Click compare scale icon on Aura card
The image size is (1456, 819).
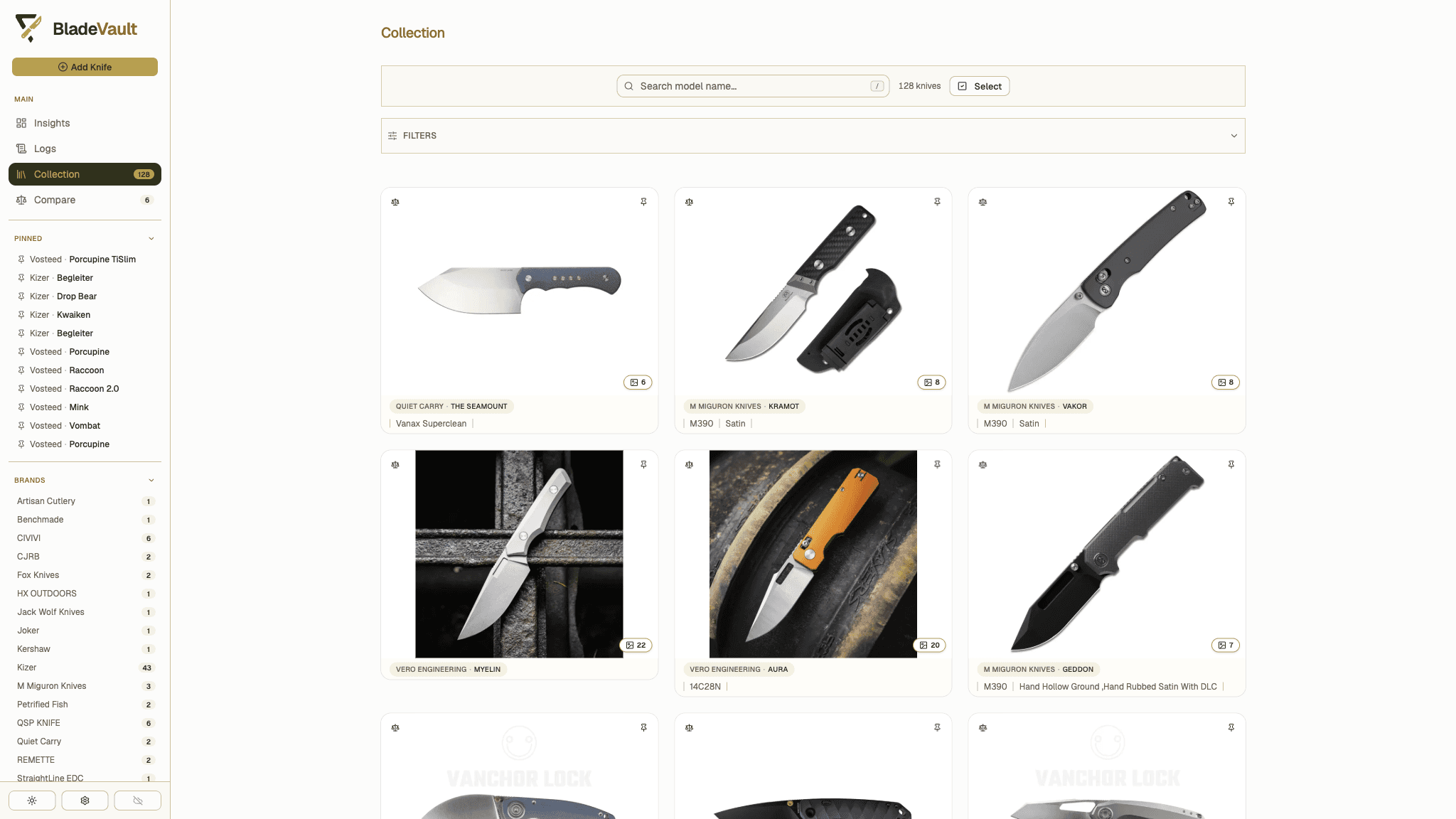[689, 465]
